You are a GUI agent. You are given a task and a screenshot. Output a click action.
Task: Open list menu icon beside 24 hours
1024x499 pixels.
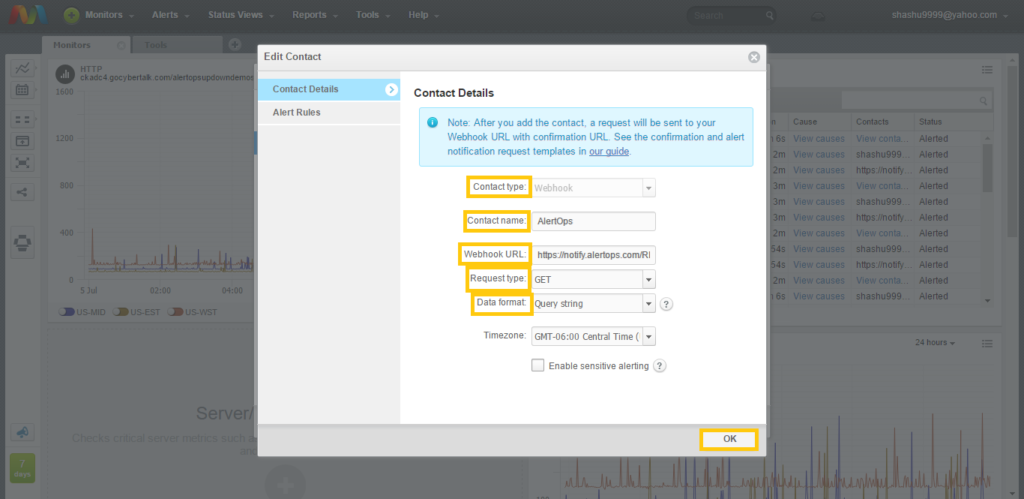(x=987, y=343)
